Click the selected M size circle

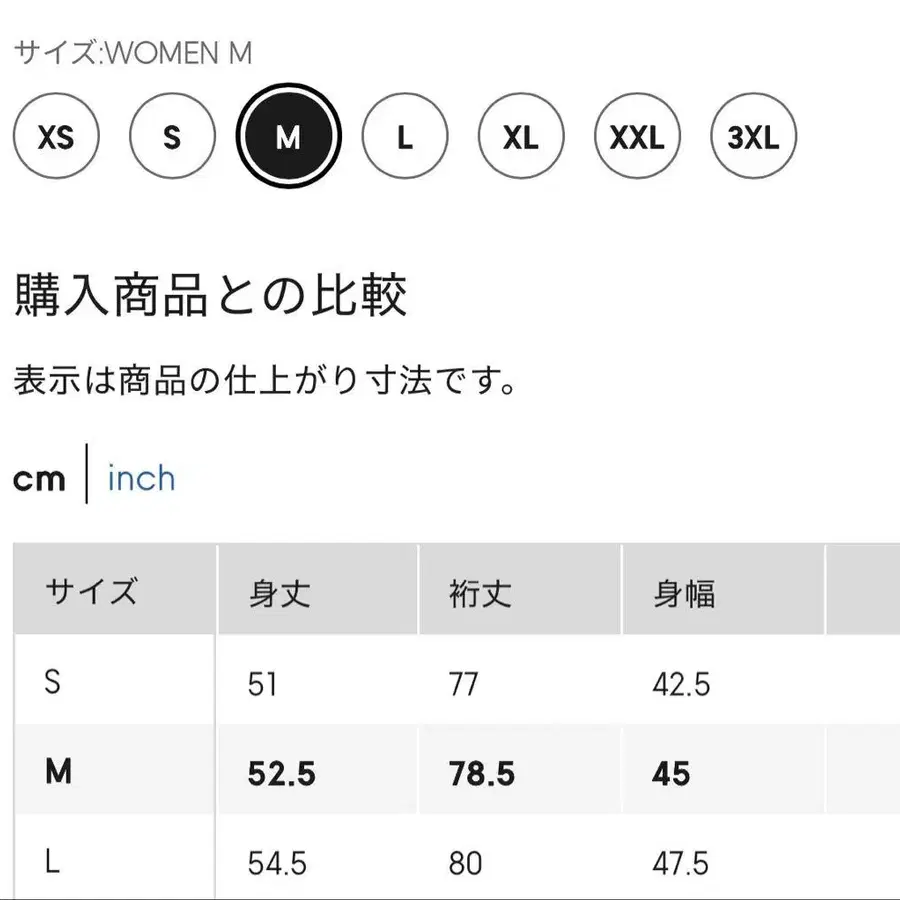(x=289, y=137)
